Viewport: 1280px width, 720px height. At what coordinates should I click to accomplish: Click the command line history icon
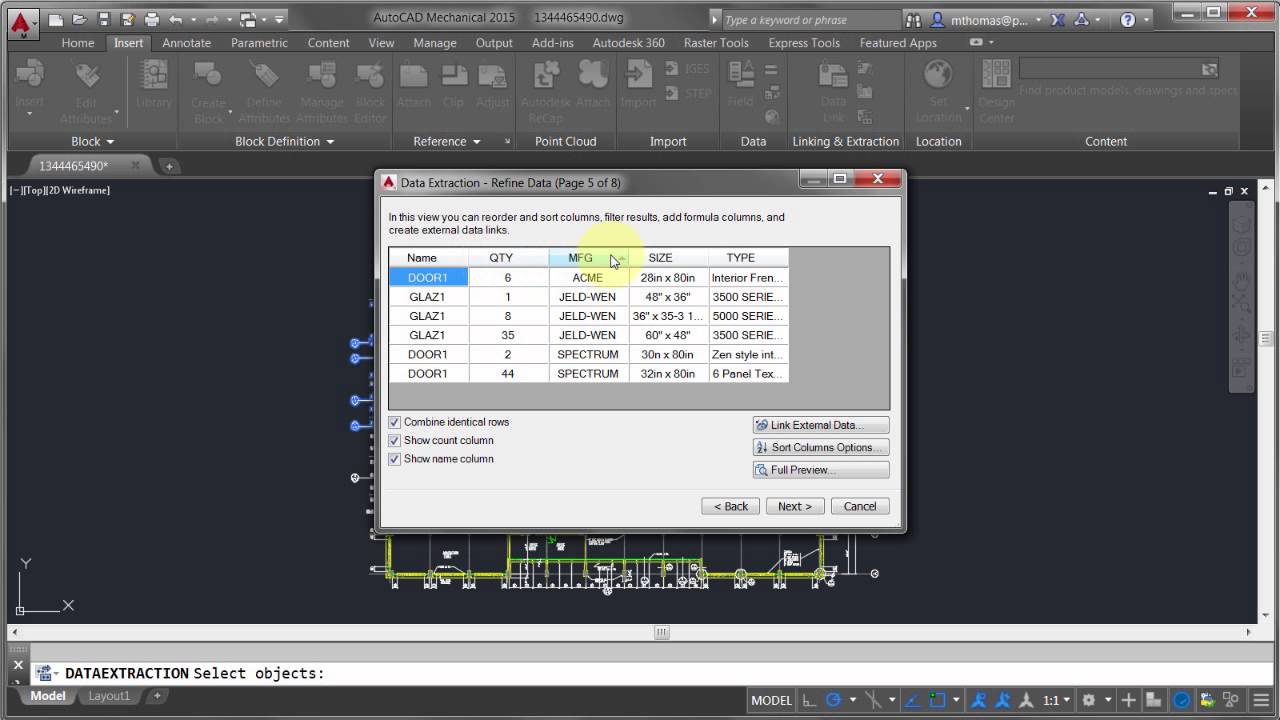pos(44,673)
